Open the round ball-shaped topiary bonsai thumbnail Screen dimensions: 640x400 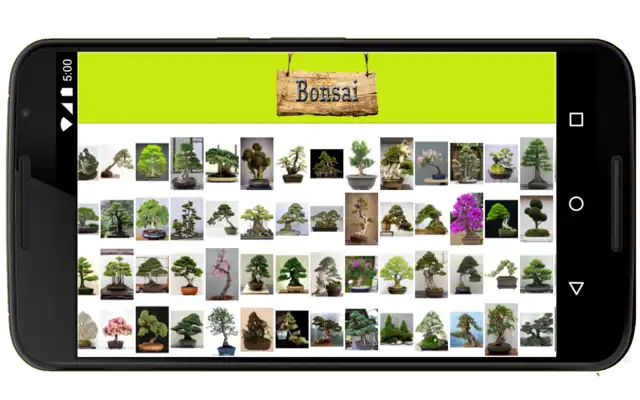click(x=536, y=218)
